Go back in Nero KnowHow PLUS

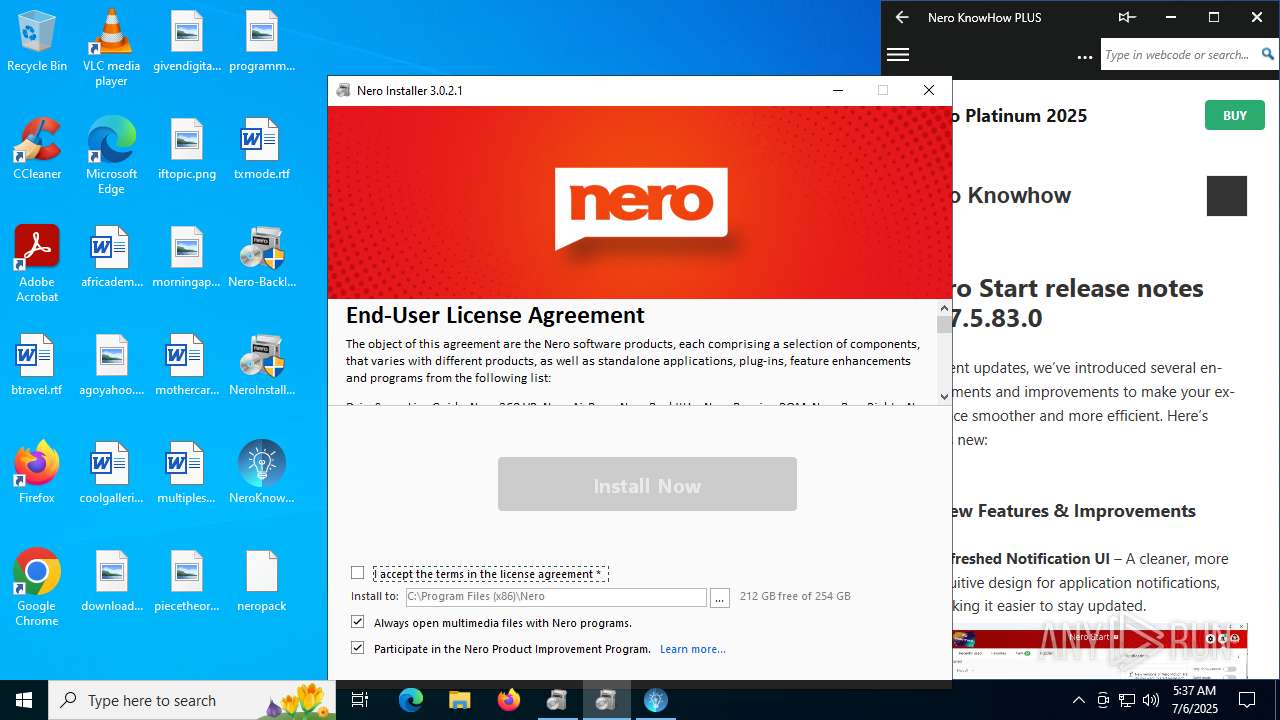902,17
